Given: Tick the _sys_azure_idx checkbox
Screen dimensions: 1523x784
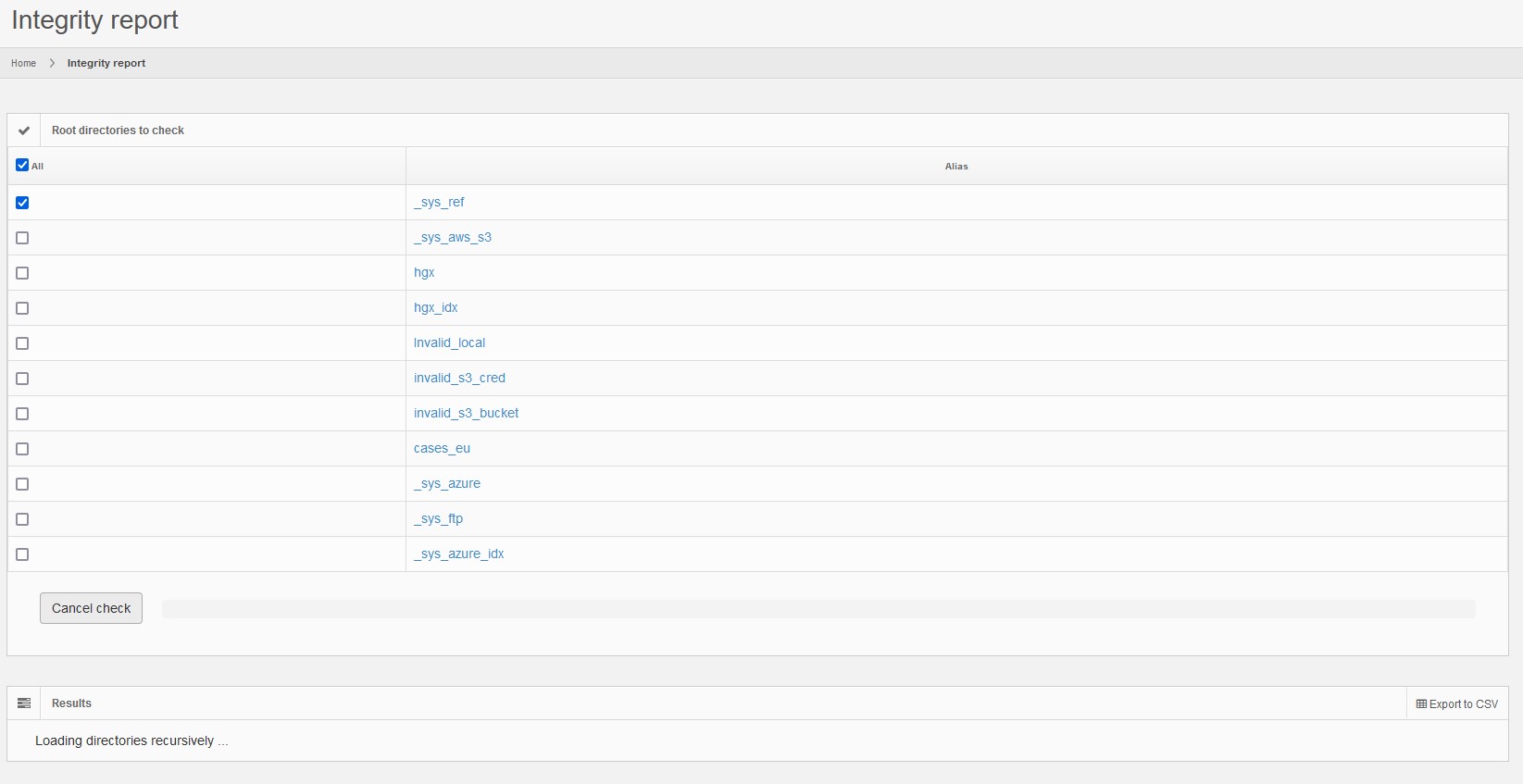Looking at the screenshot, I should click(22, 554).
